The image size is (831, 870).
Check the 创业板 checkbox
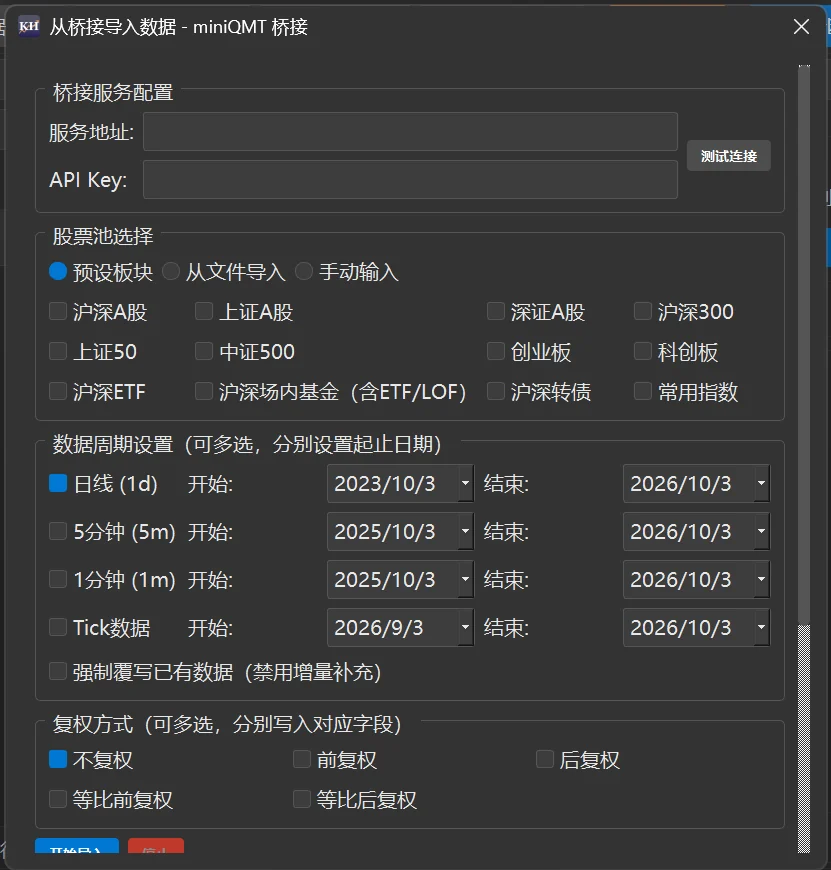tap(495, 351)
